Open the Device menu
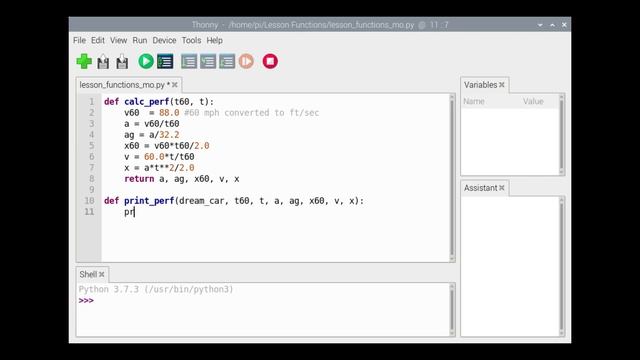Viewport: 640px width, 360px height. coord(164,40)
